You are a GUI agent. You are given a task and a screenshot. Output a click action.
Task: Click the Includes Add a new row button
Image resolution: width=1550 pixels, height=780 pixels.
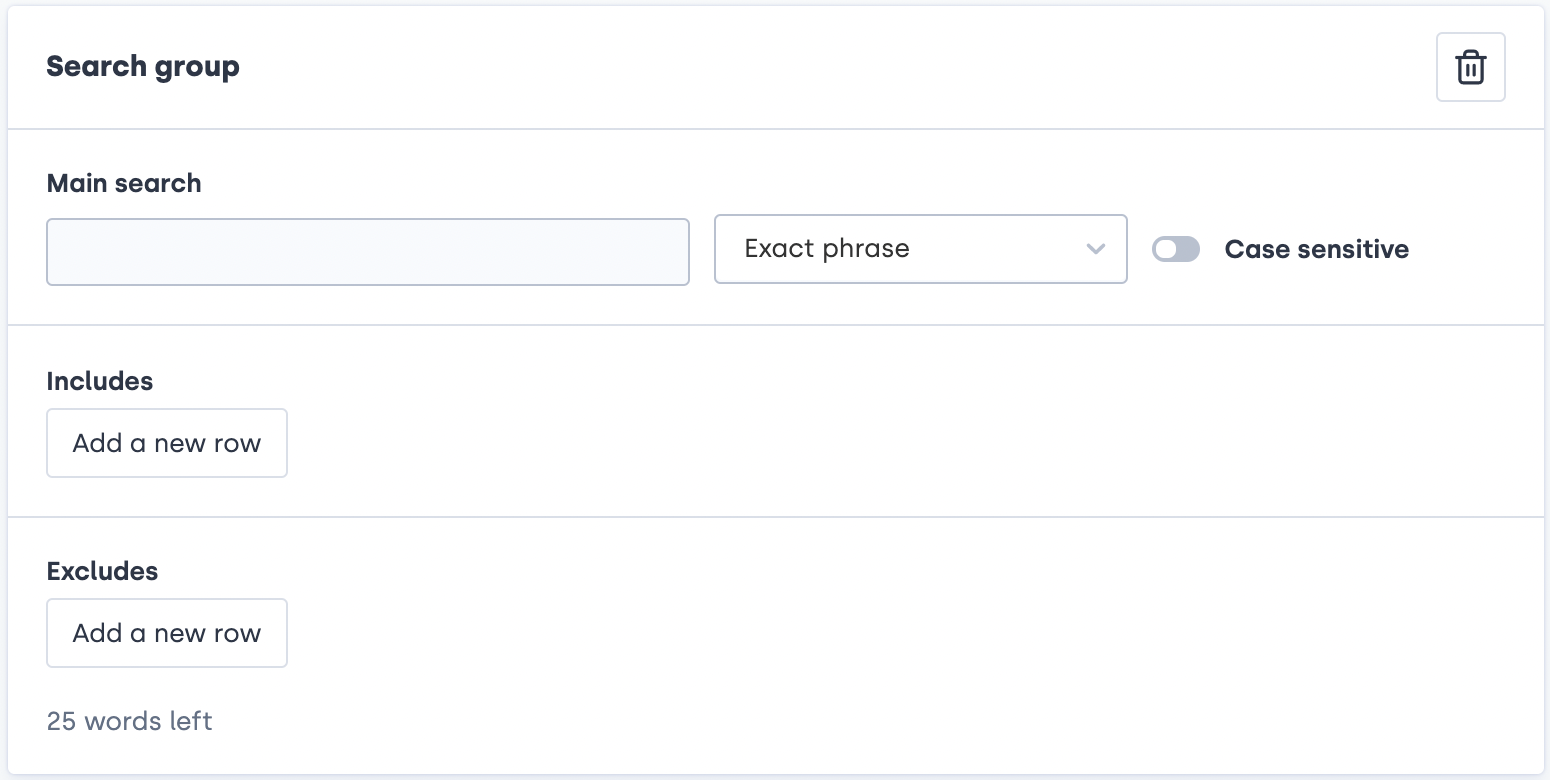167,443
